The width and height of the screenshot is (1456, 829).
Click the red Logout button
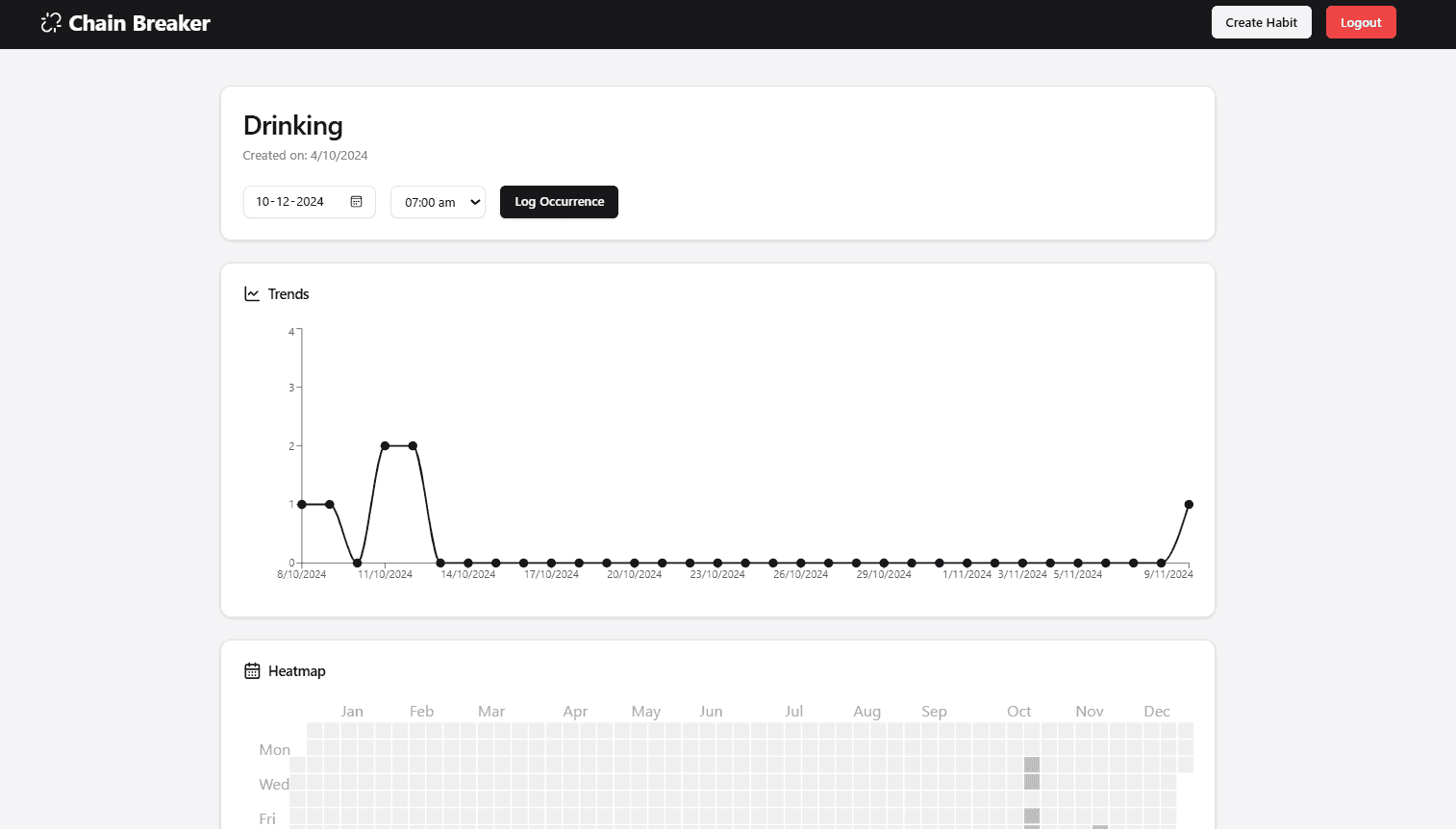point(1361,21)
